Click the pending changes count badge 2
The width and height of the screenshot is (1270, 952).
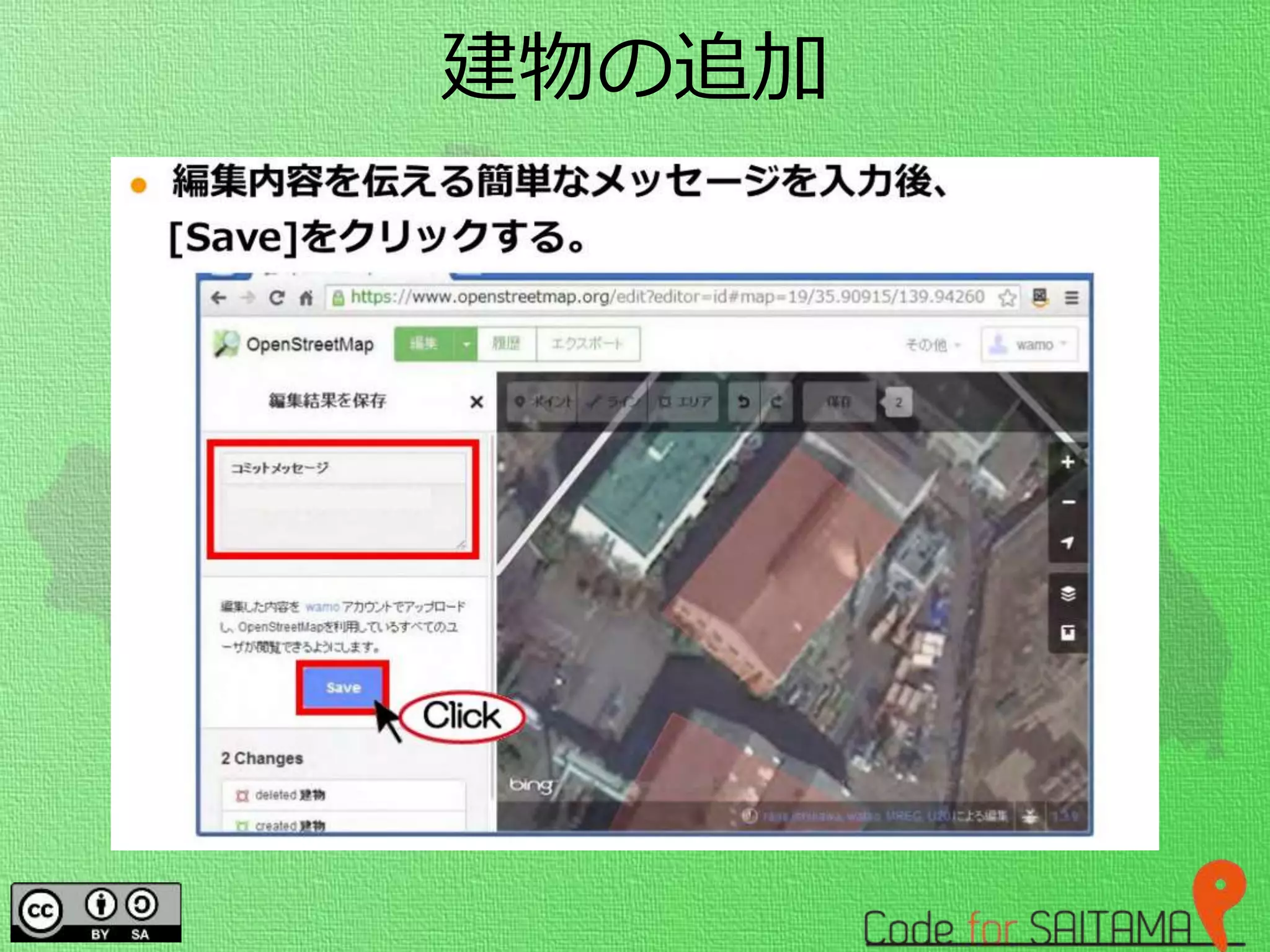[x=898, y=403]
